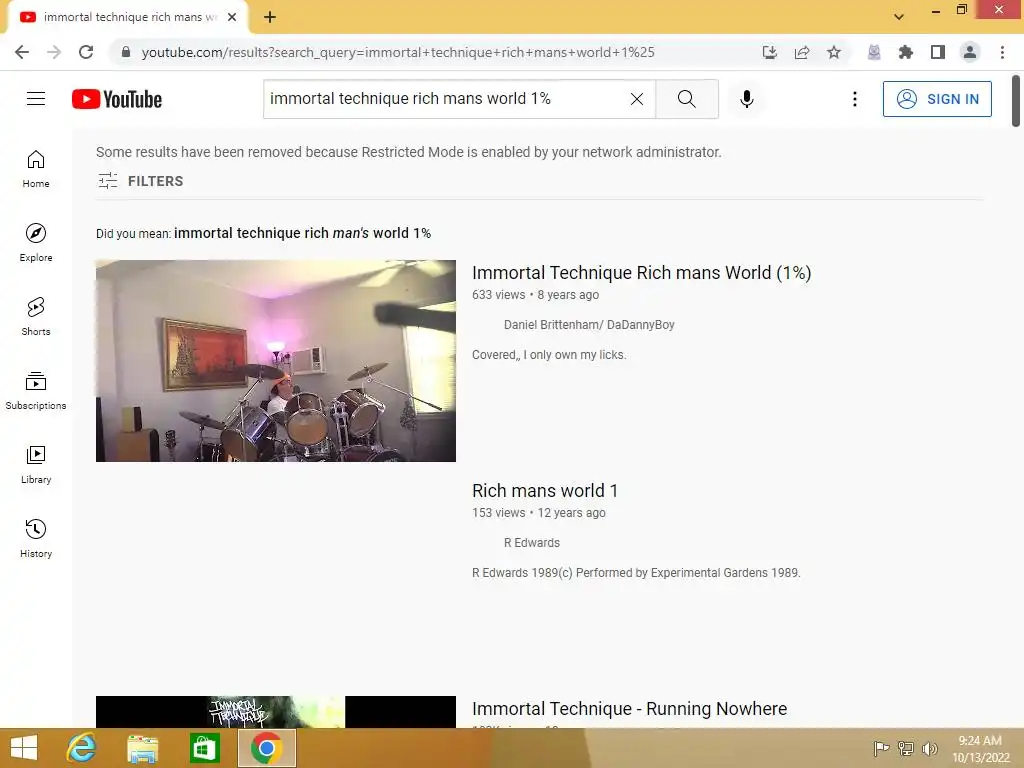Viewport: 1024px width, 768px height.
Task: Visit the R Edwards channel
Action: click(x=532, y=543)
